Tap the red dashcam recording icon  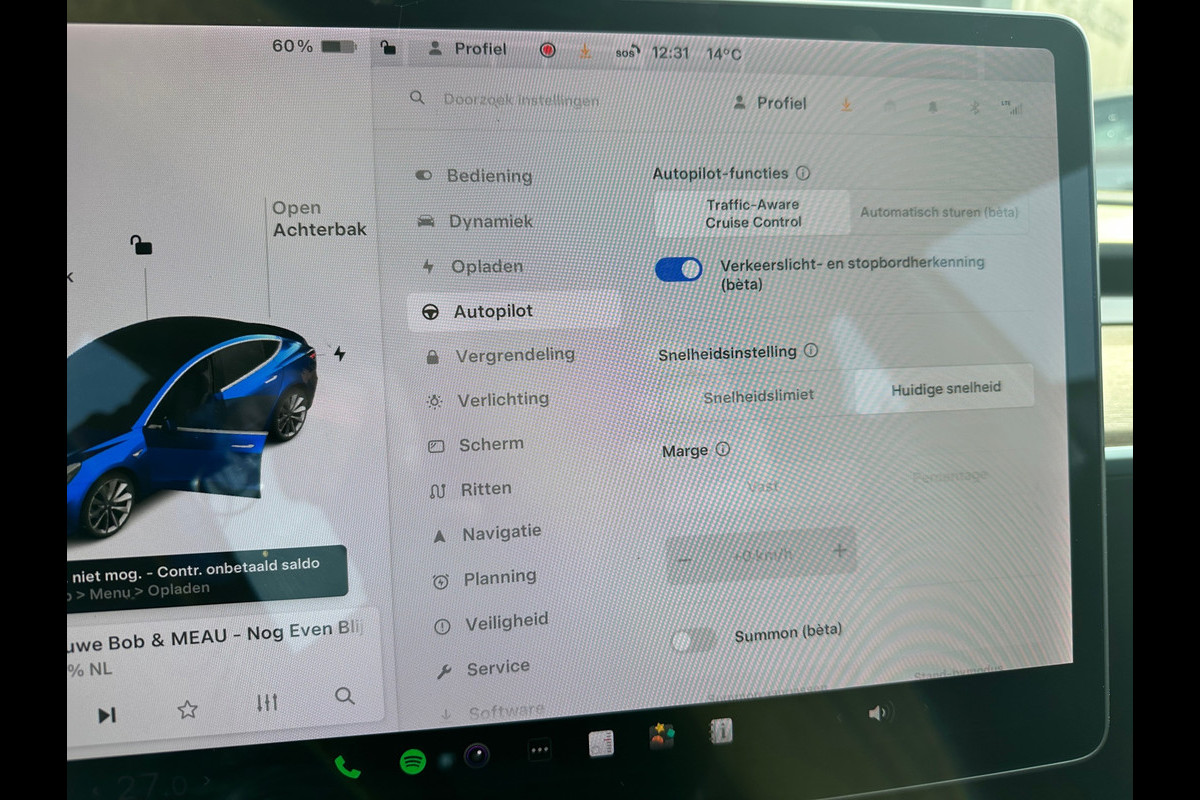[x=548, y=50]
